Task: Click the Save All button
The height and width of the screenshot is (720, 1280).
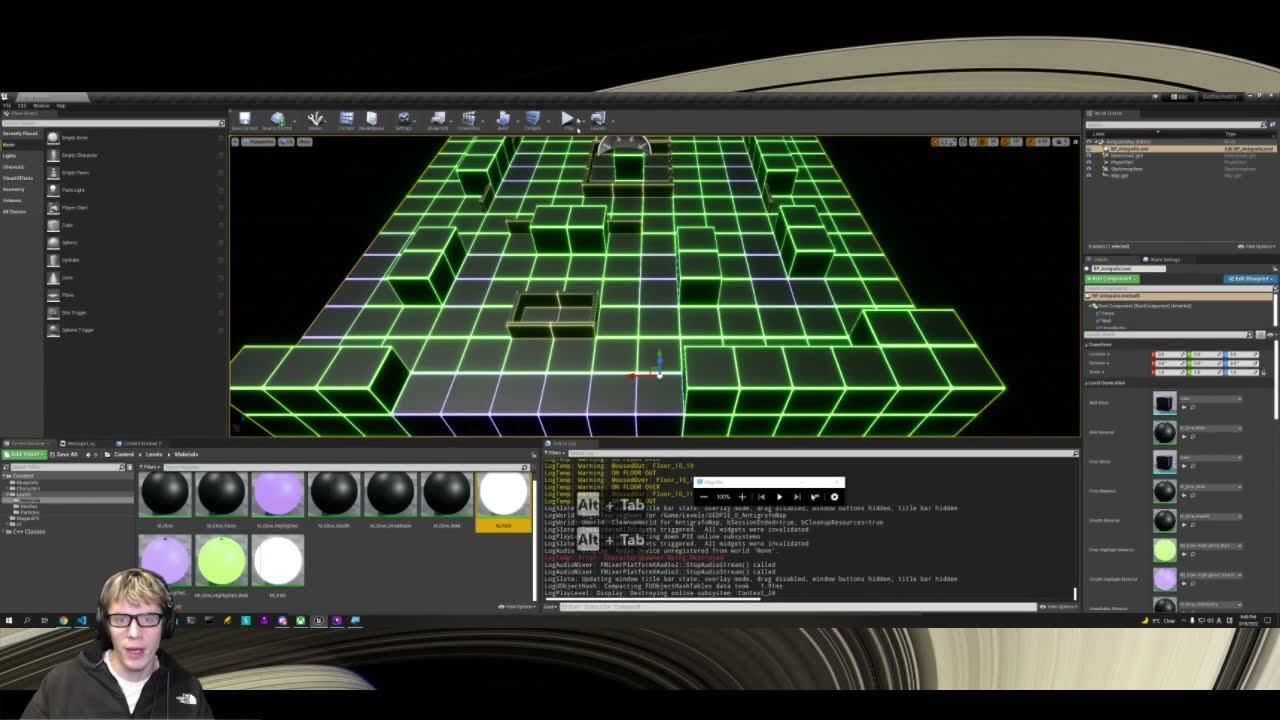Action: pyautogui.click(x=65, y=454)
